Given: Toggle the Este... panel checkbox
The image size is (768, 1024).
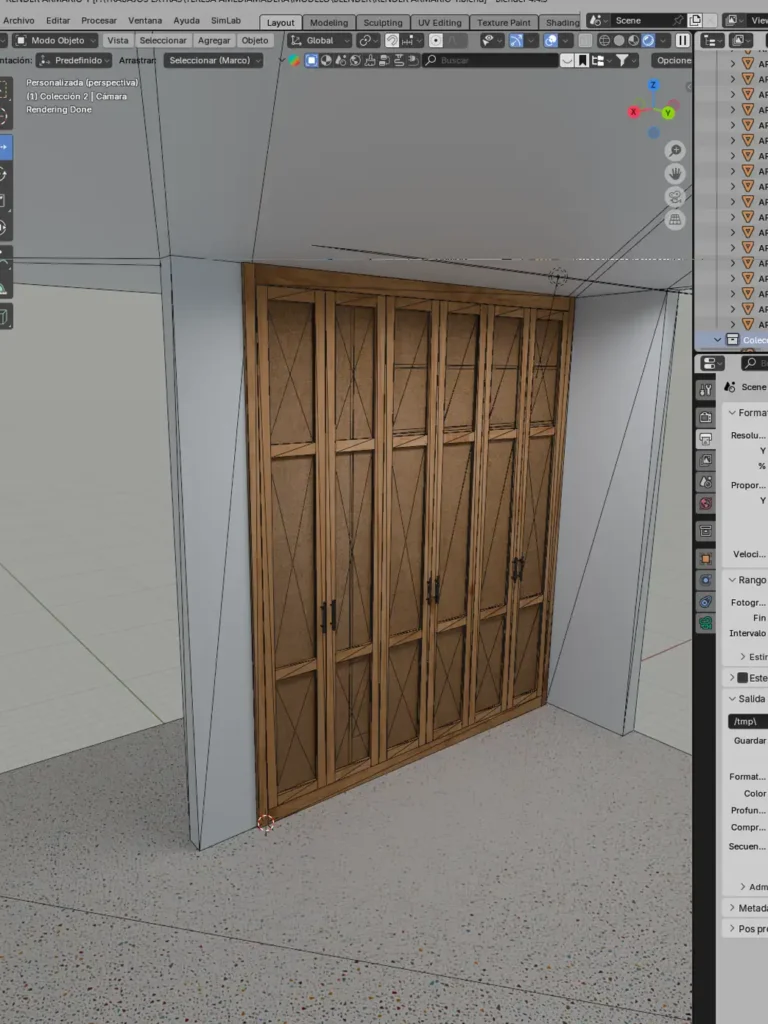Looking at the screenshot, I should click(x=743, y=678).
